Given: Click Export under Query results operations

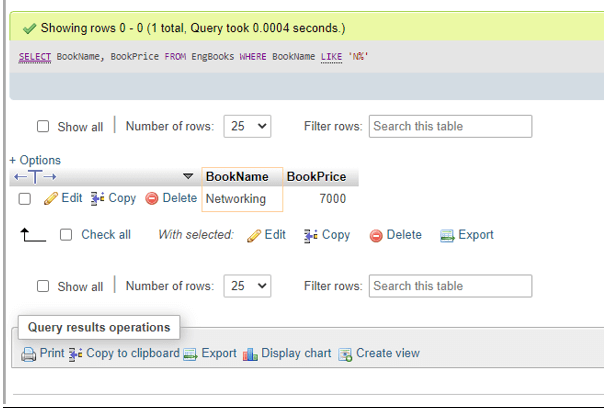Looking at the screenshot, I should (219, 353).
